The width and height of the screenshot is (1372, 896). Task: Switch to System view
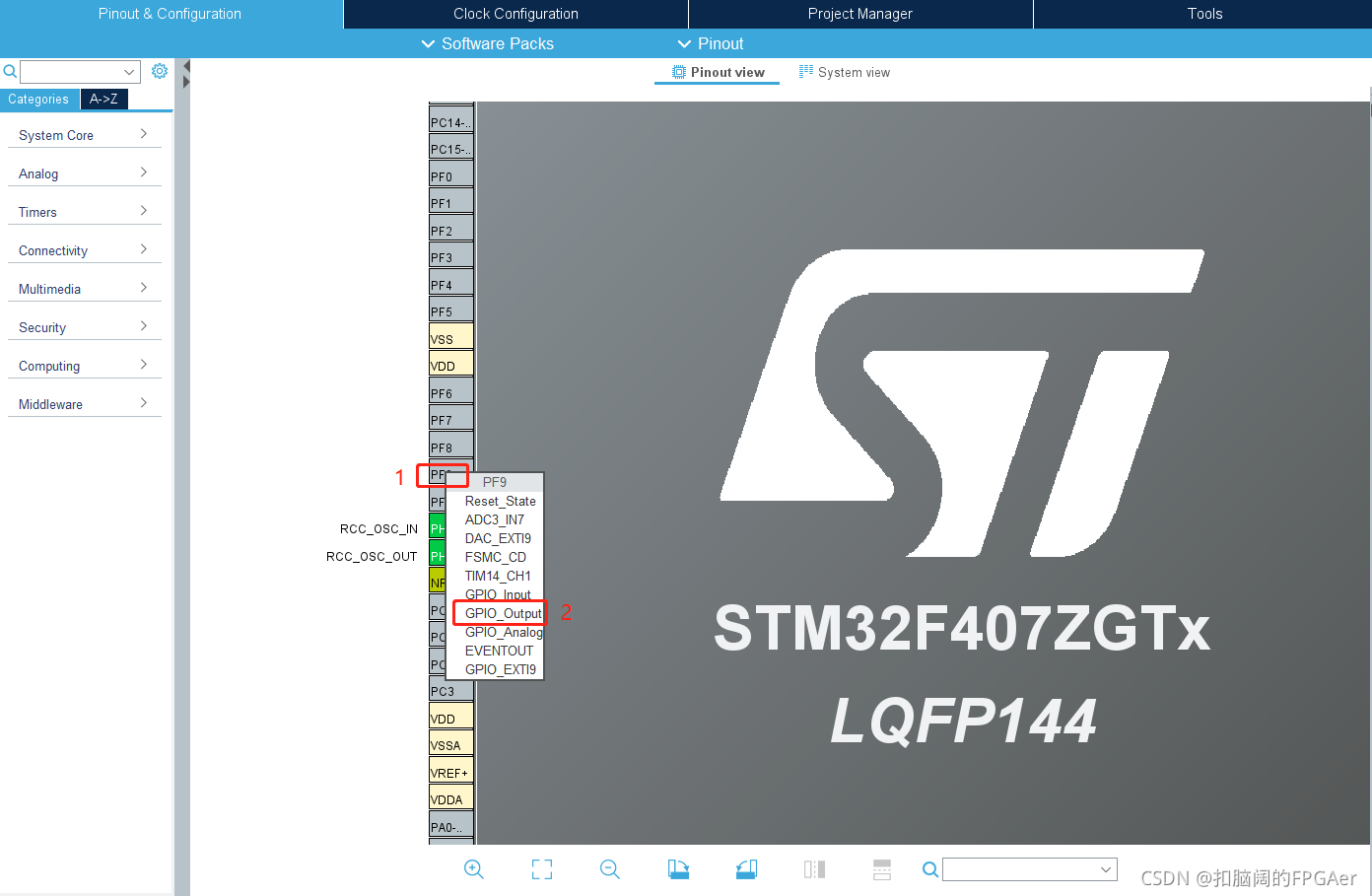(845, 72)
